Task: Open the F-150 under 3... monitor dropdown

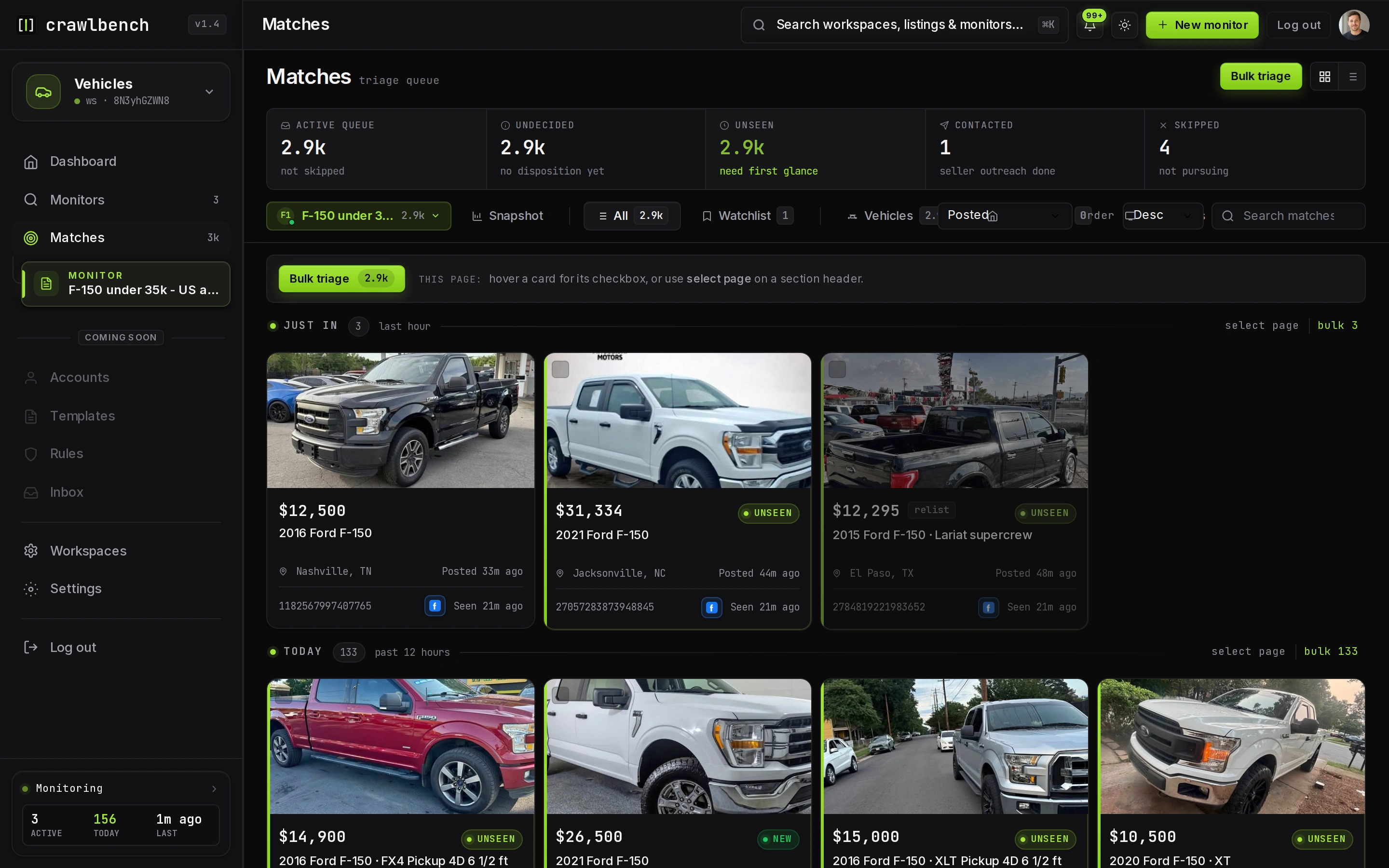Action: [359, 216]
